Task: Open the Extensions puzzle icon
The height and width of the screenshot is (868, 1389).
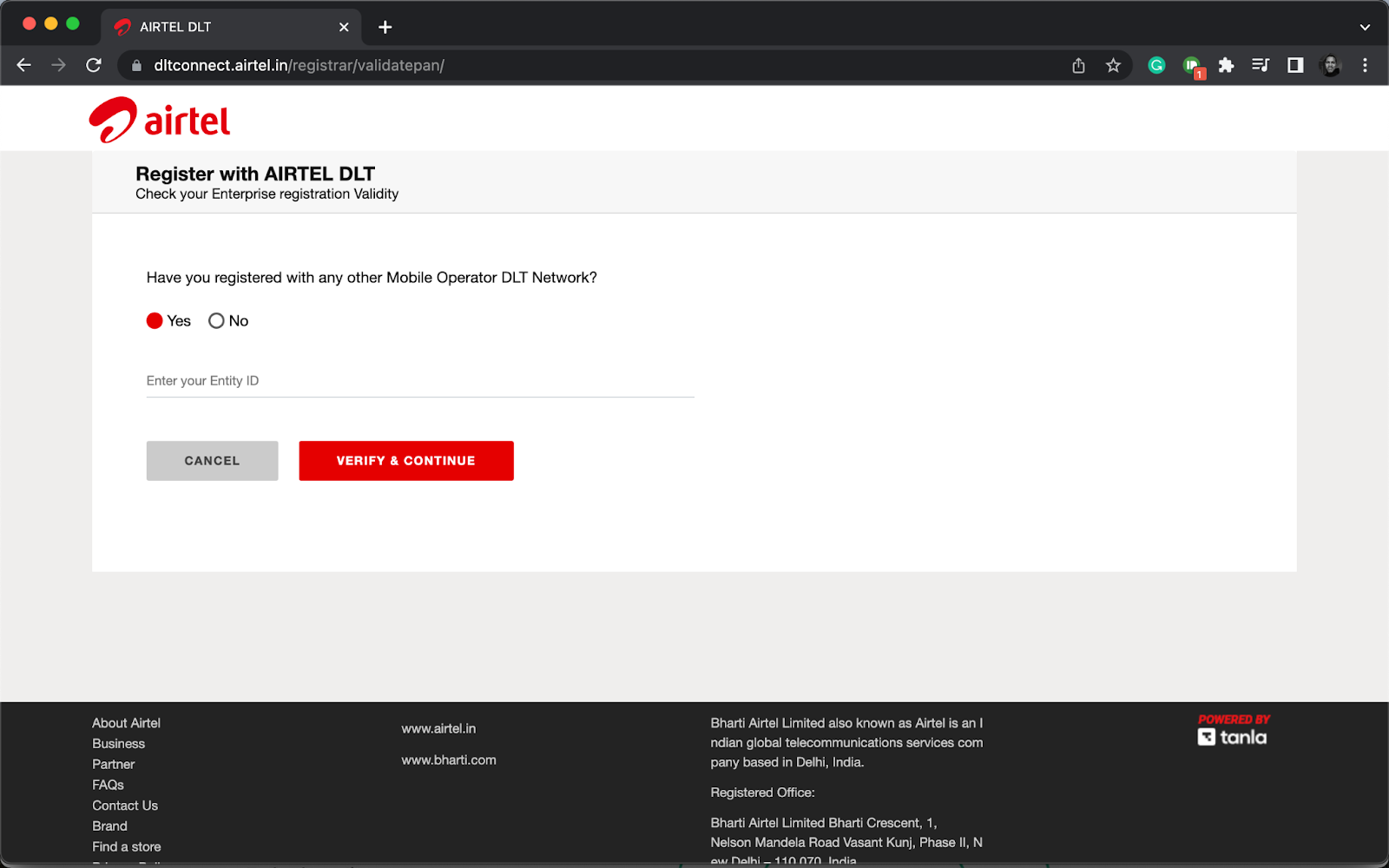Action: [x=1226, y=65]
